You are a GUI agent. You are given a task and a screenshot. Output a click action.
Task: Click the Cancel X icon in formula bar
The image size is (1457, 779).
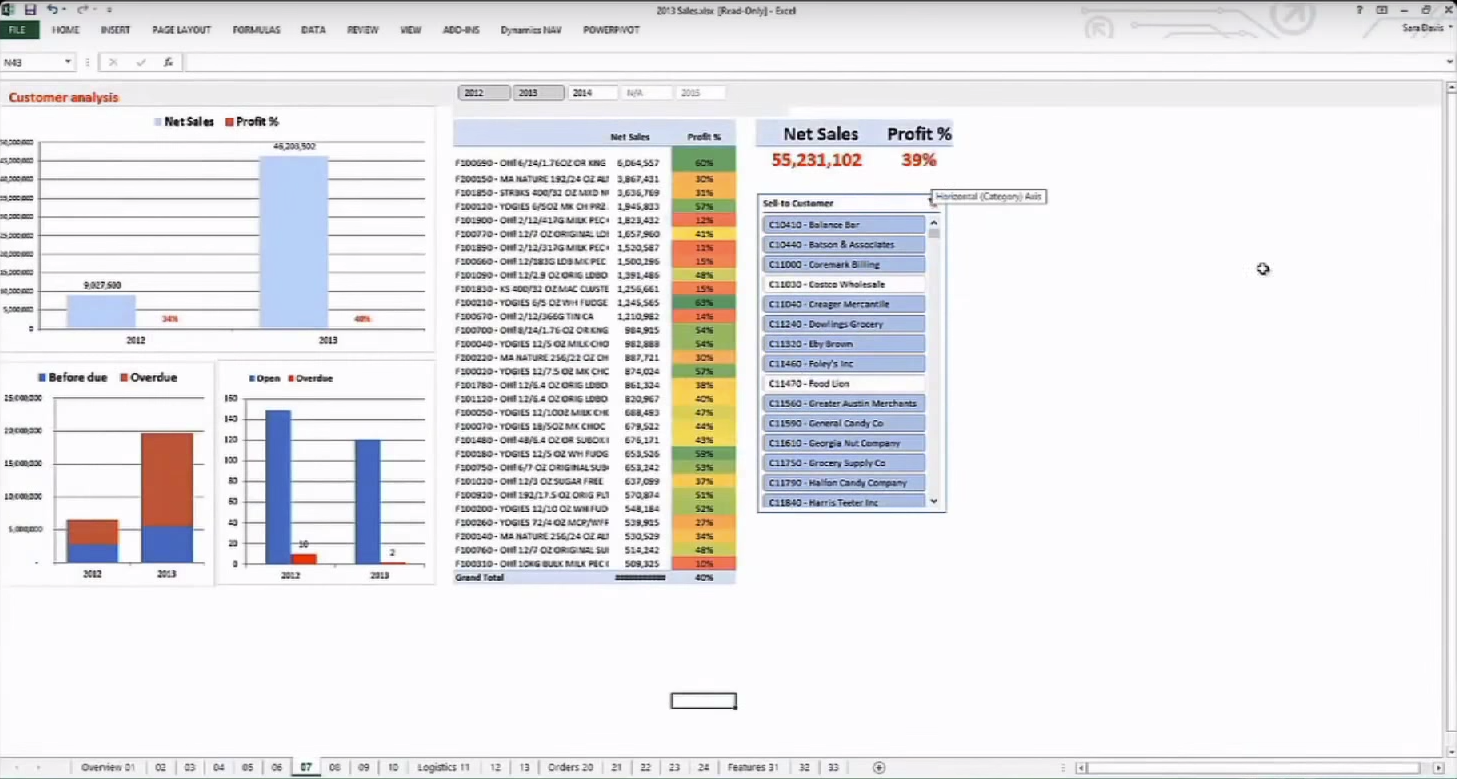coord(113,62)
